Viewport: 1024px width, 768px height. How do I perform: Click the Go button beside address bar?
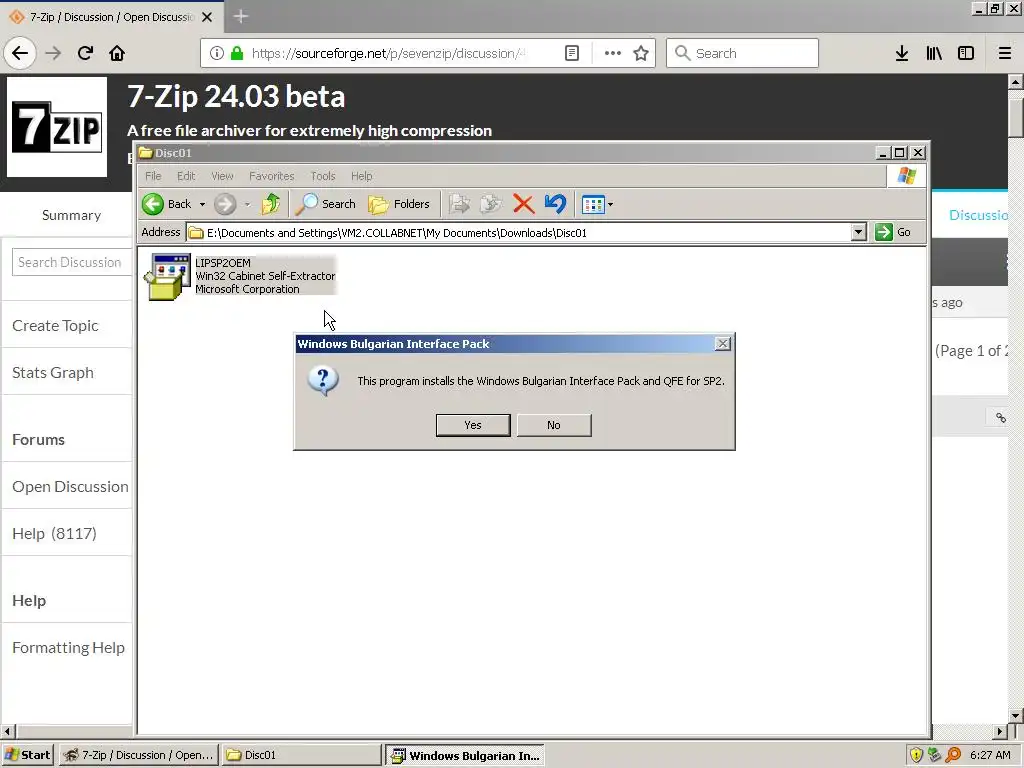893,232
